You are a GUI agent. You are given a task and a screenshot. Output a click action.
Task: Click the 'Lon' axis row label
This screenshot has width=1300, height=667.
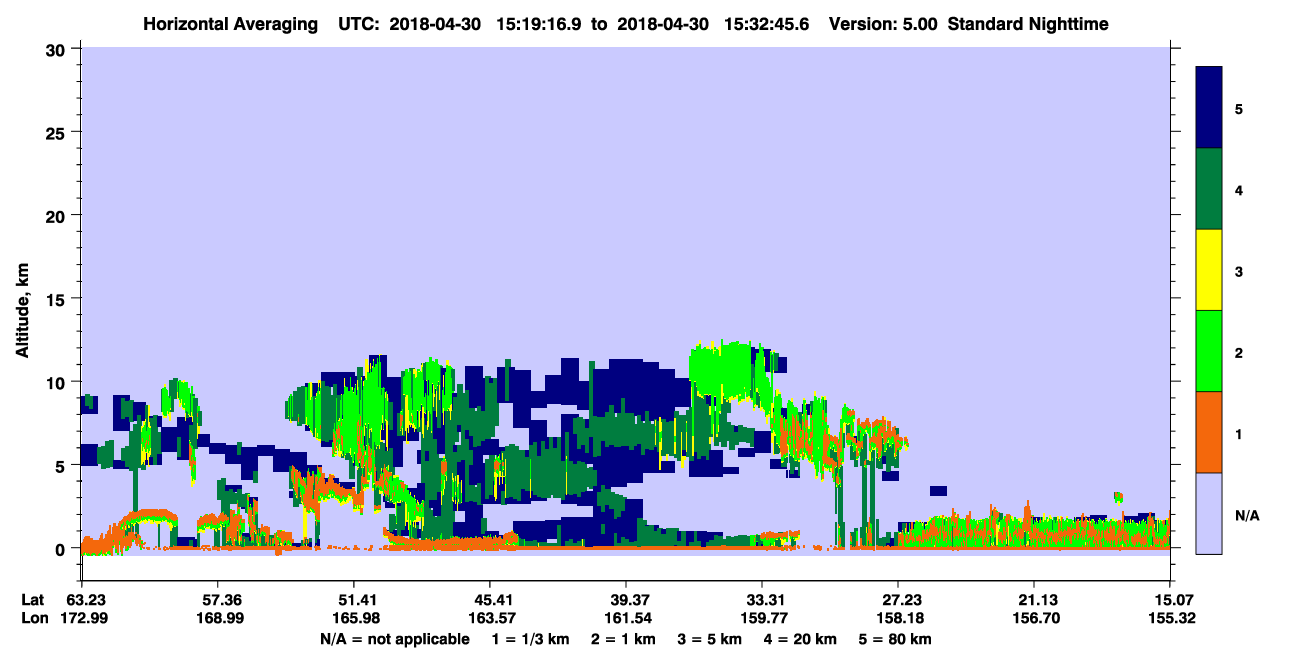point(34,618)
